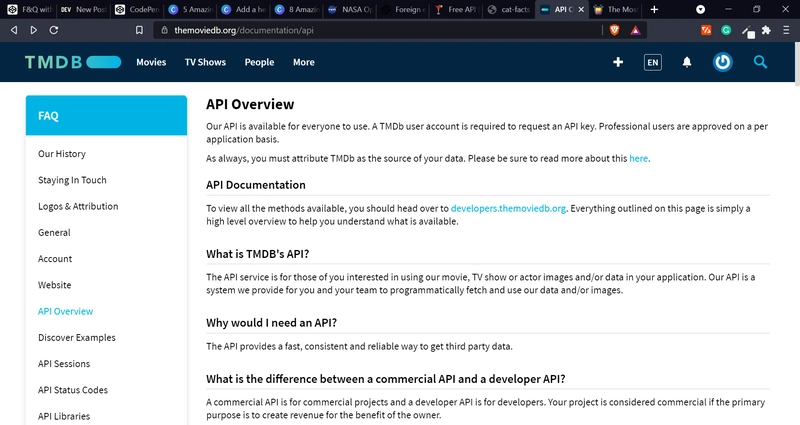800x425 pixels.
Task: Switch to the 8 Amazin tab
Action: [x=296, y=9]
